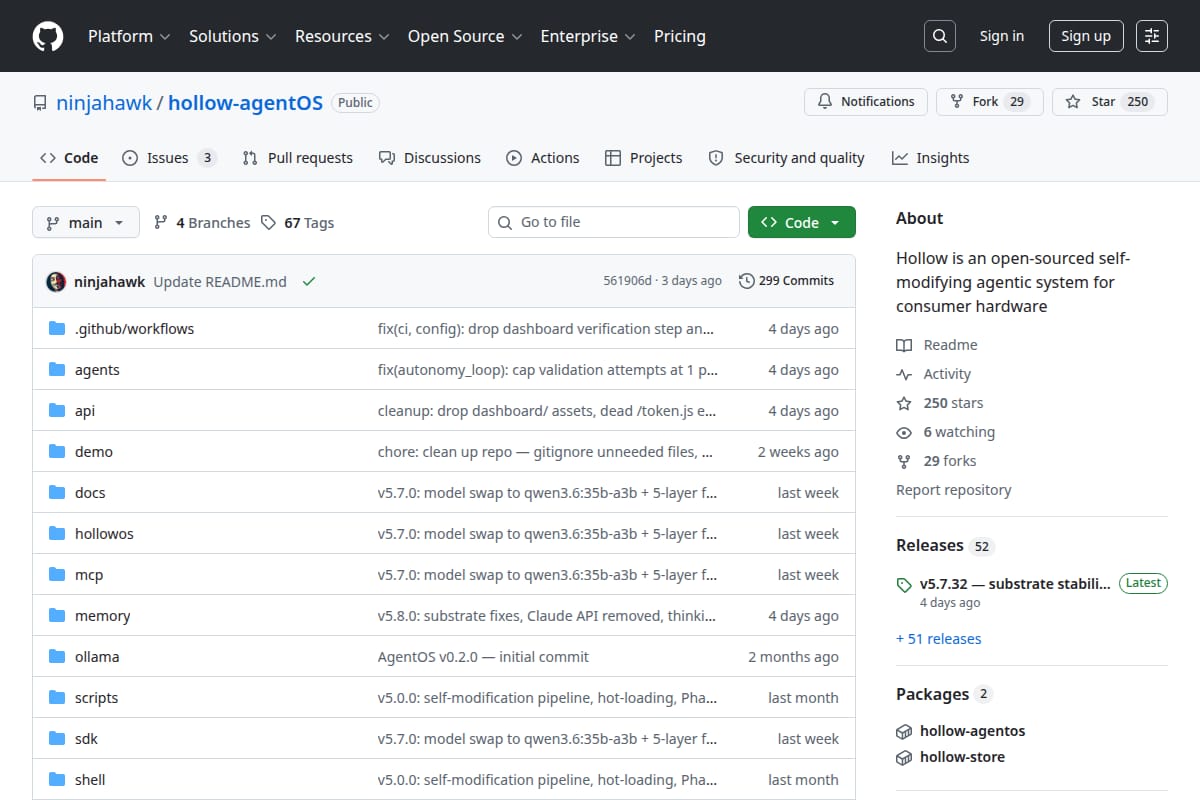
Task: Click the api folder icon
Action: point(57,411)
